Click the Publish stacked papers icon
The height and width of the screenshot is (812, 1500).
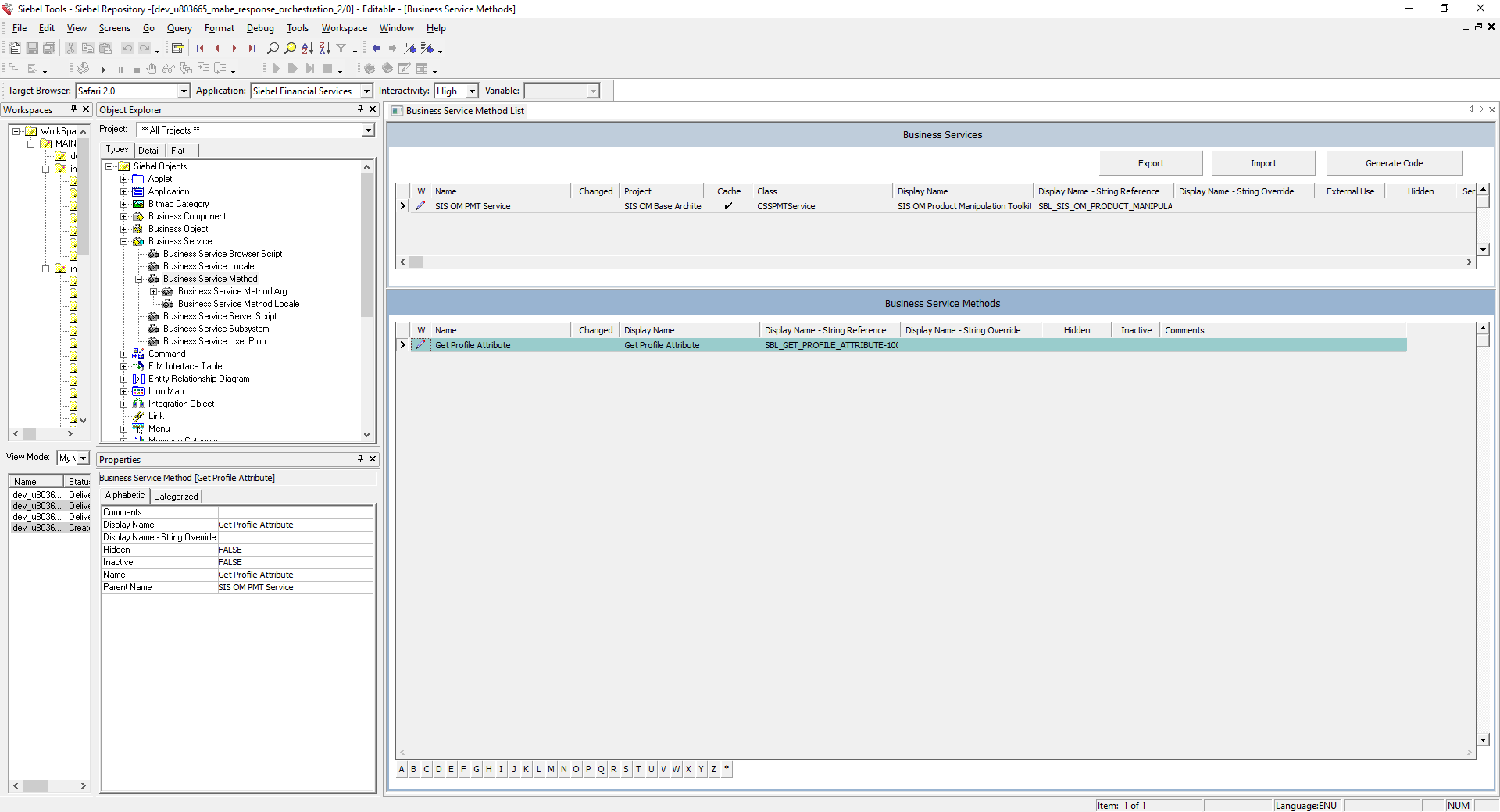click(84, 69)
